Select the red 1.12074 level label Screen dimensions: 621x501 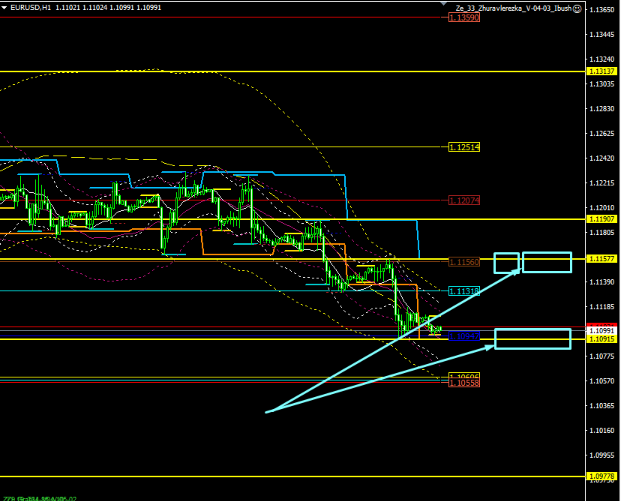coord(463,200)
